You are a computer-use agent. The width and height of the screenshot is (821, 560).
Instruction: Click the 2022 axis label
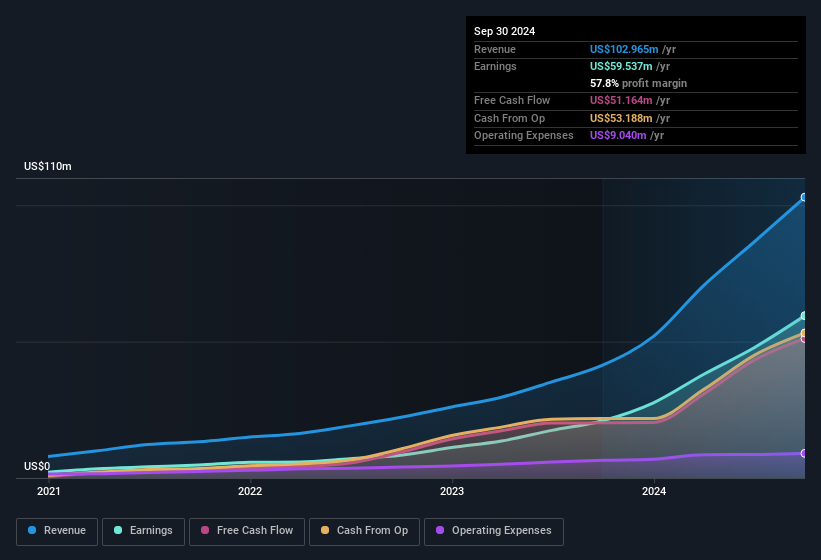[250, 491]
